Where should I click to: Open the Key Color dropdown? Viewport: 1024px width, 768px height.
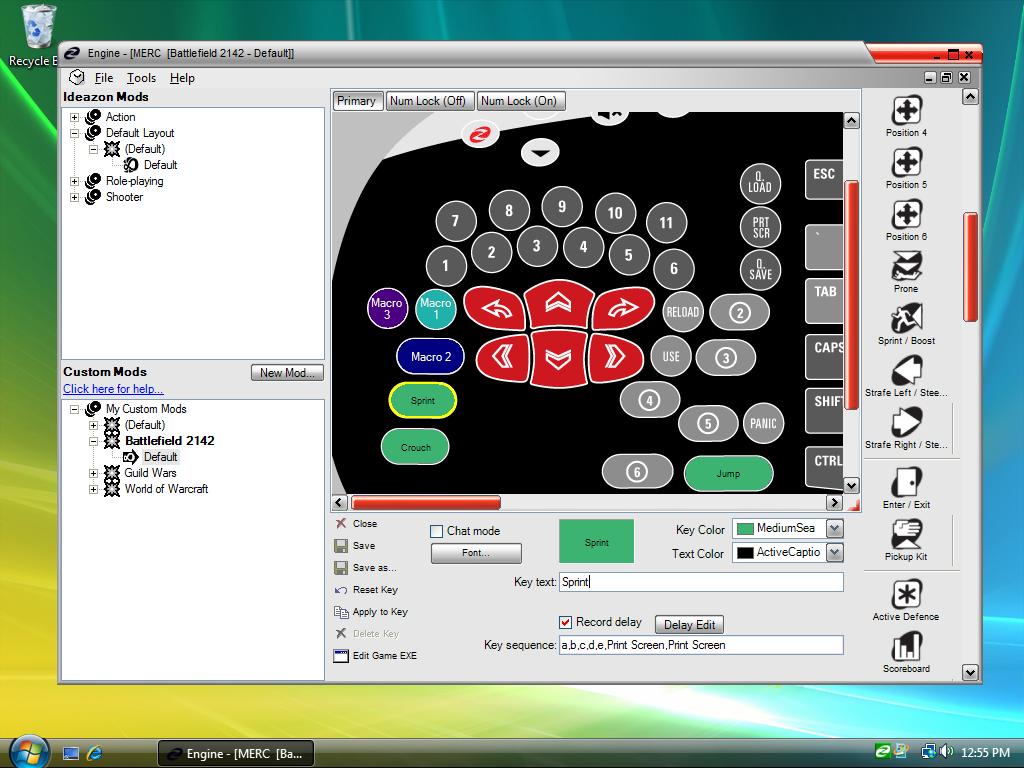835,528
